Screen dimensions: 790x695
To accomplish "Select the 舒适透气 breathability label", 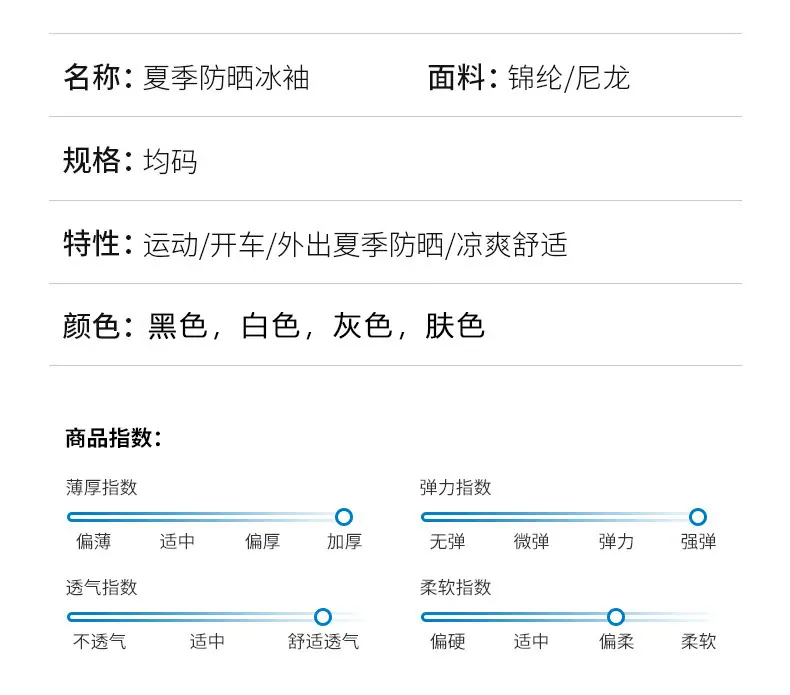I will tap(323, 642).
